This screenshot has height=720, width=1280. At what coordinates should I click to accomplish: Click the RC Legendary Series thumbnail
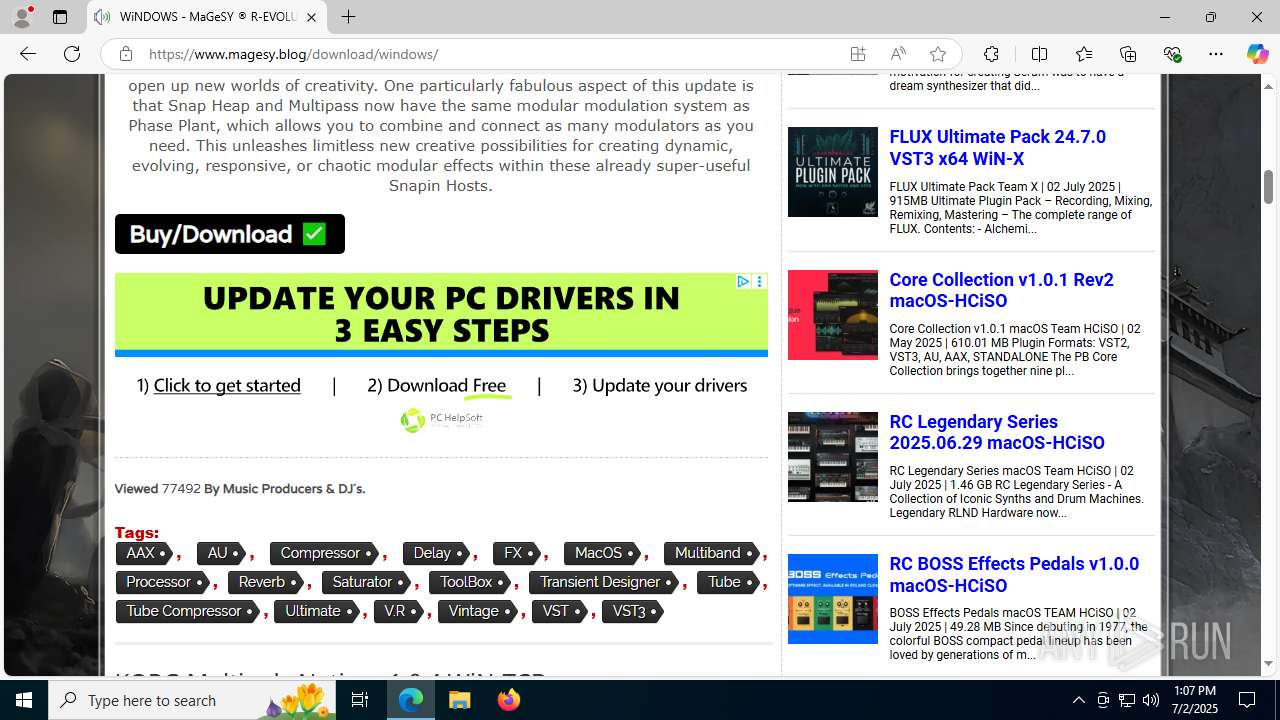[x=833, y=457]
